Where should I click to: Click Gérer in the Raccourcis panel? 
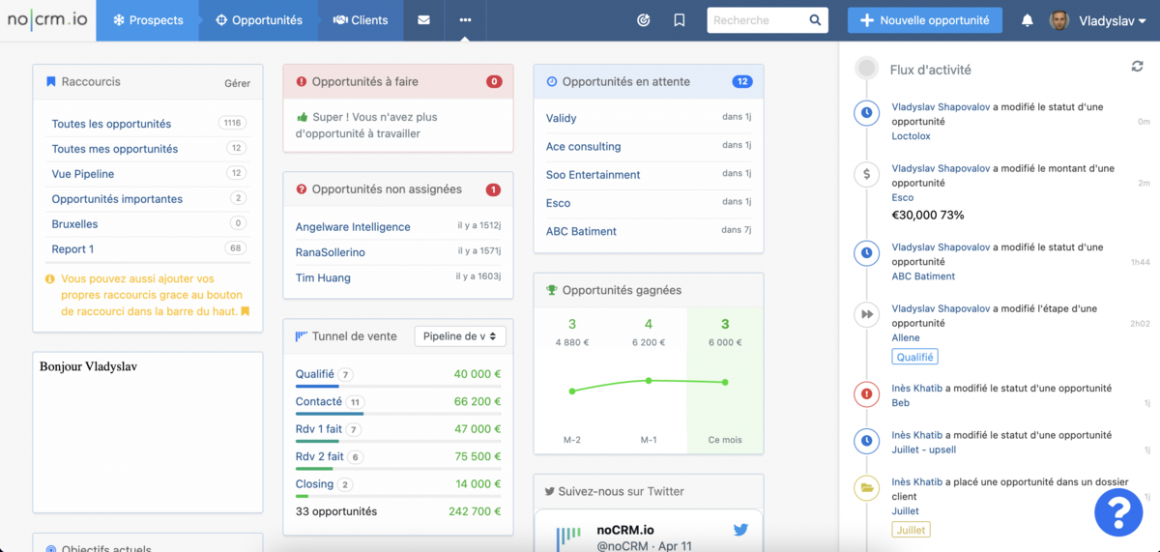pyautogui.click(x=237, y=83)
